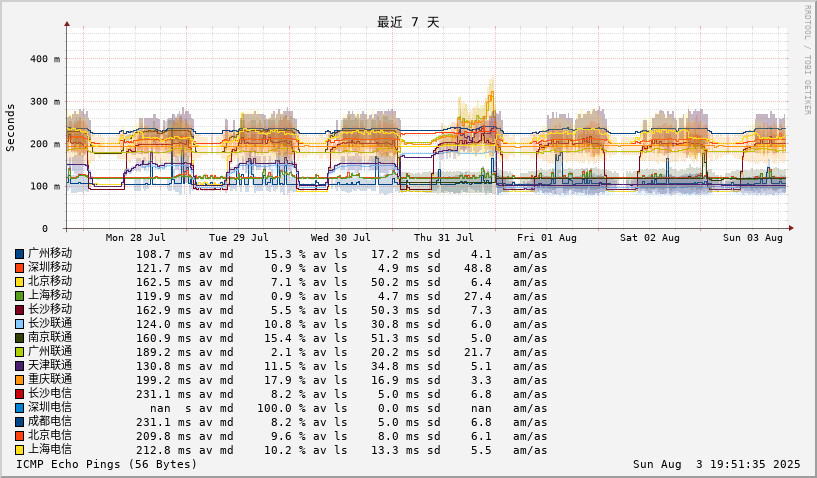The height and width of the screenshot is (478, 817).
Task: Click the Thu 31 Jul axis label
Action: [444, 238]
